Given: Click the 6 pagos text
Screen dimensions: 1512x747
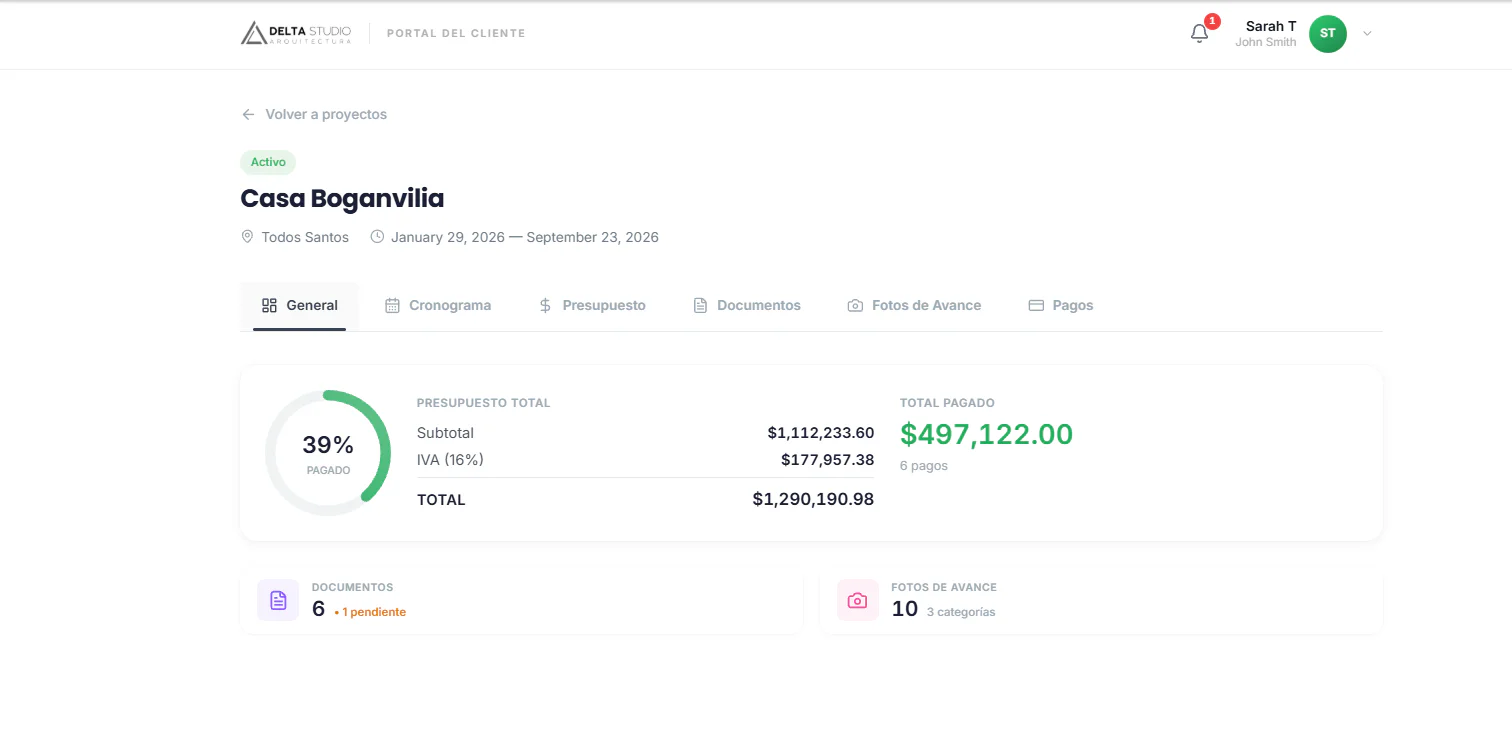Looking at the screenshot, I should tap(924, 466).
